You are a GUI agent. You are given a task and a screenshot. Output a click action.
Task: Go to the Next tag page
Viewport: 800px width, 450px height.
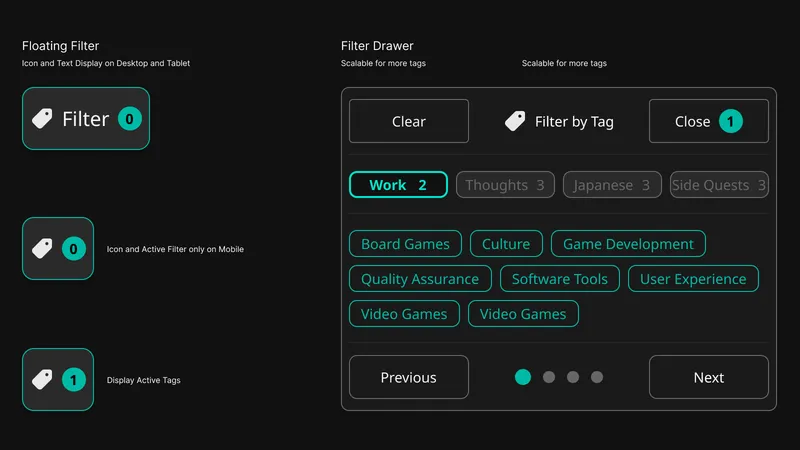(x=709, y=377)
